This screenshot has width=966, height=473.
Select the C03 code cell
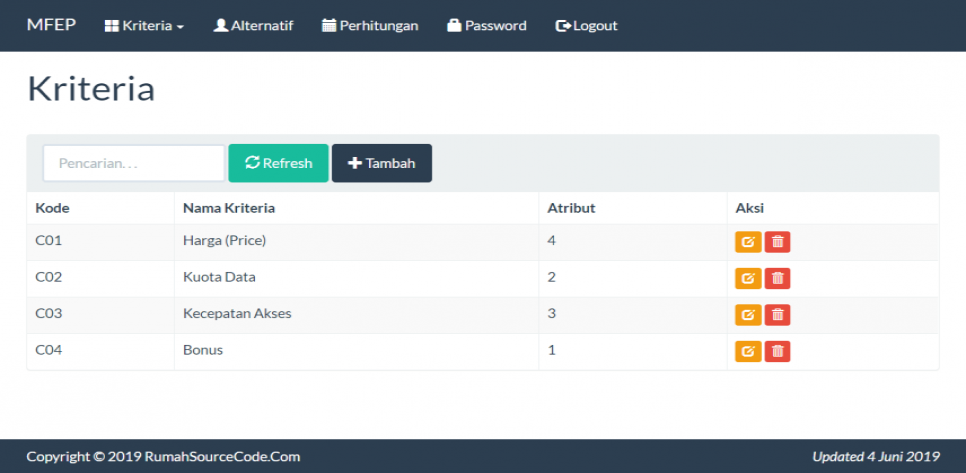(49, 314)
